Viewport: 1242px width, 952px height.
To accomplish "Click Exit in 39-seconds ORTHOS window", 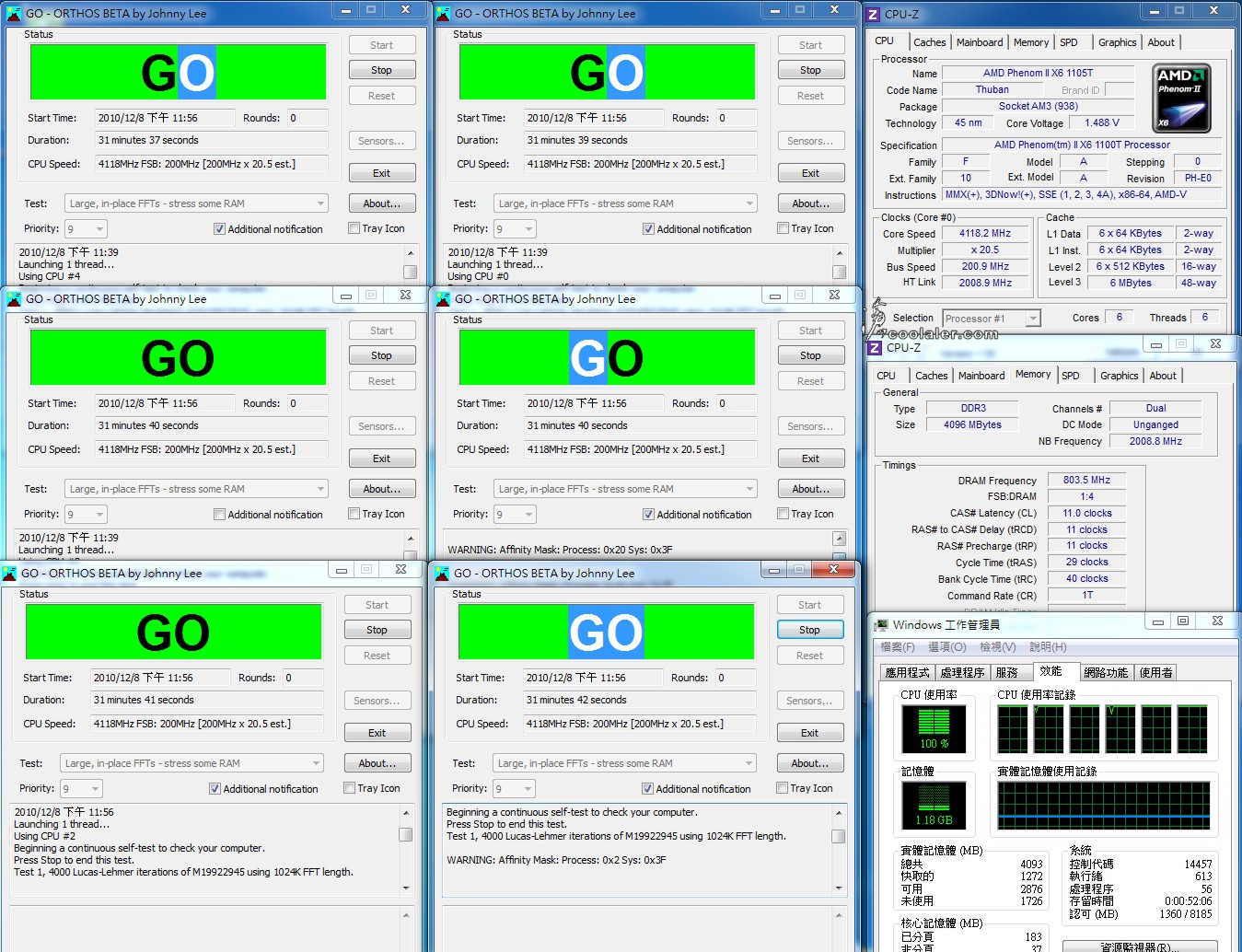I will (x=811, y=173).
